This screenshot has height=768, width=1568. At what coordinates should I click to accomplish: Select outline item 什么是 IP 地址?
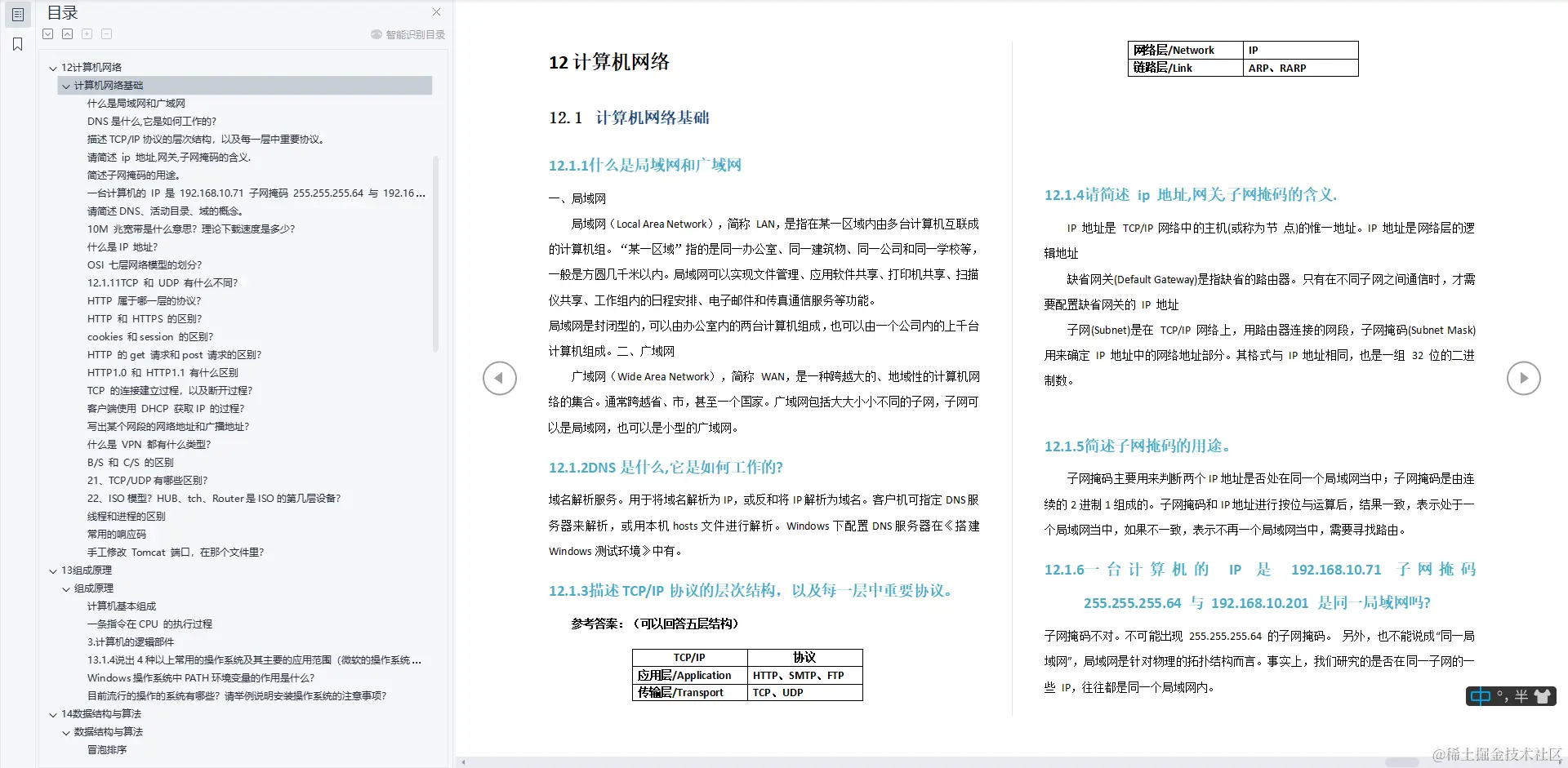click(122, 247)
